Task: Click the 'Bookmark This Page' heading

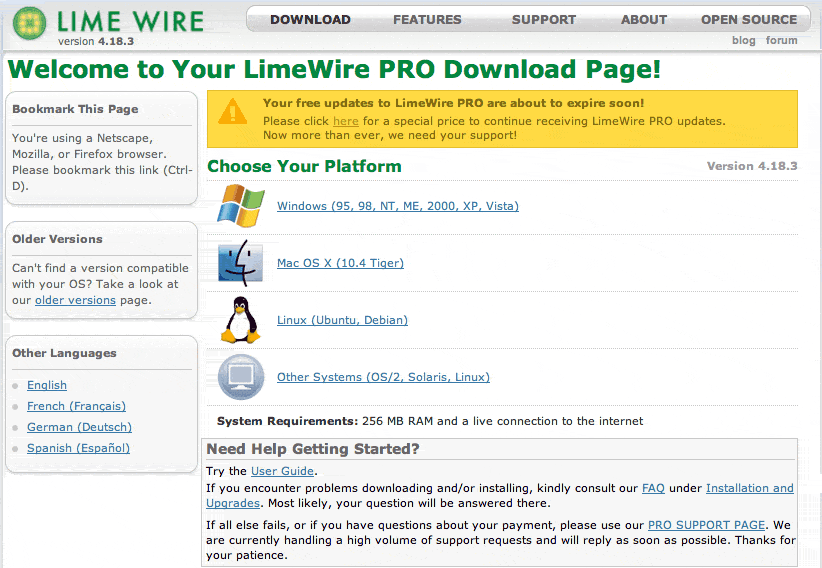Action: pos(75,109)
